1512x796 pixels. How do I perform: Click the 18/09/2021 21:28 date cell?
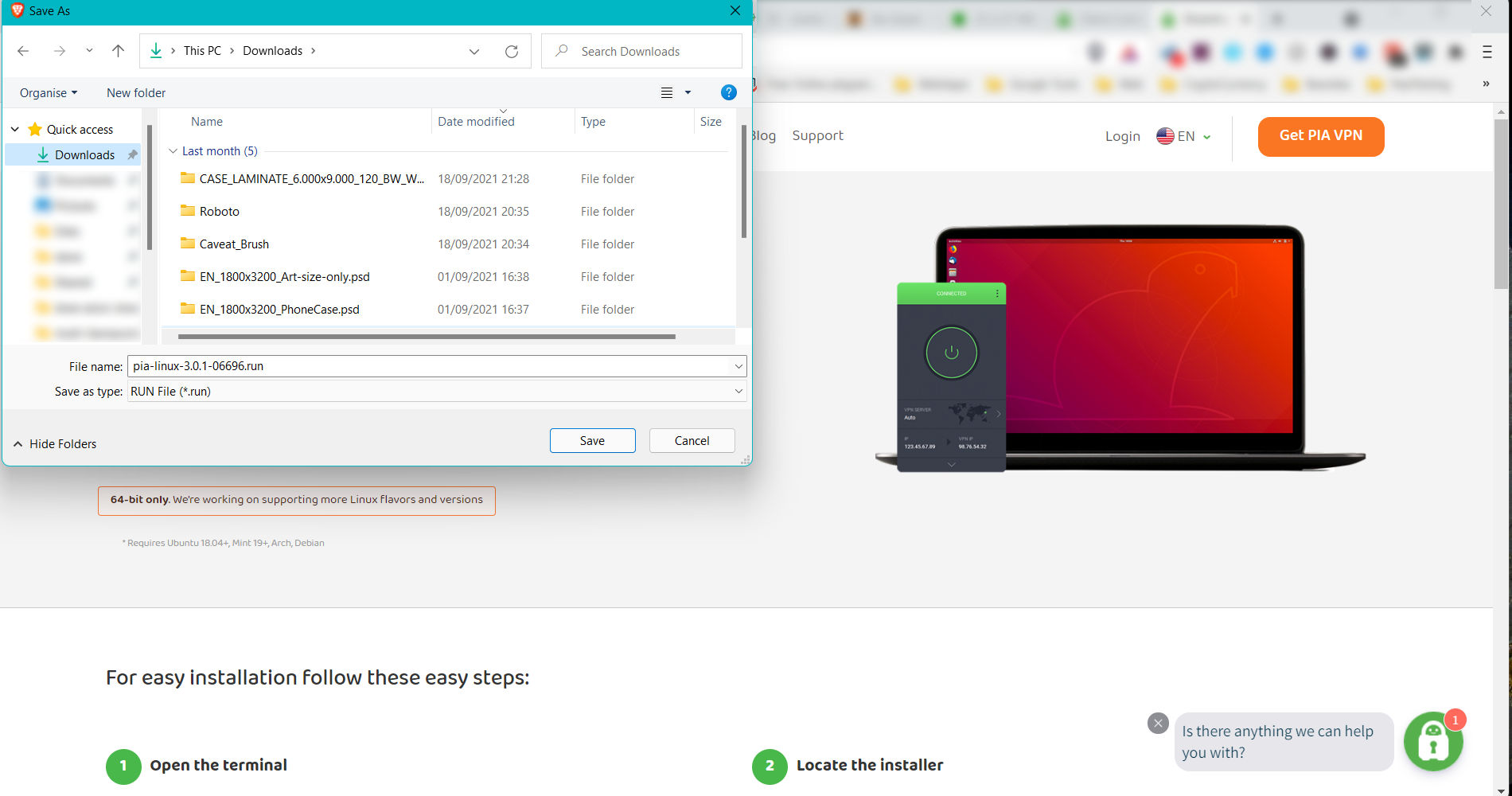483,179
